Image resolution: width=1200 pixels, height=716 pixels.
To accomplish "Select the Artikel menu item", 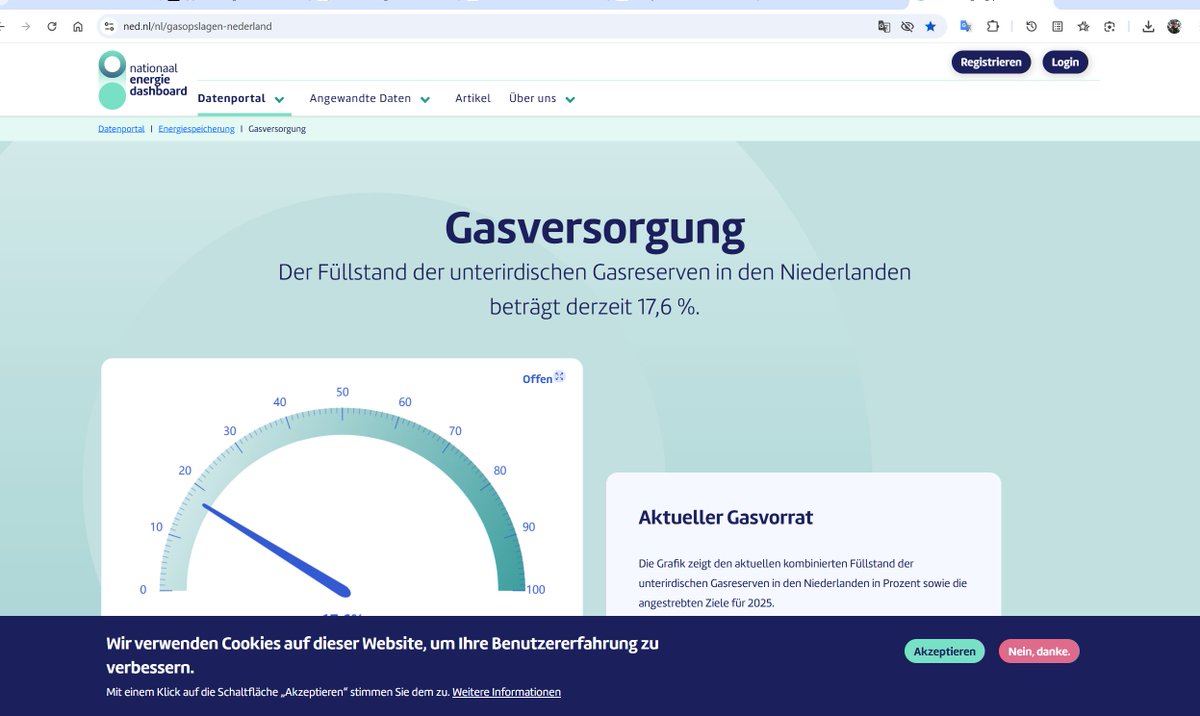I will click(472, 98).
